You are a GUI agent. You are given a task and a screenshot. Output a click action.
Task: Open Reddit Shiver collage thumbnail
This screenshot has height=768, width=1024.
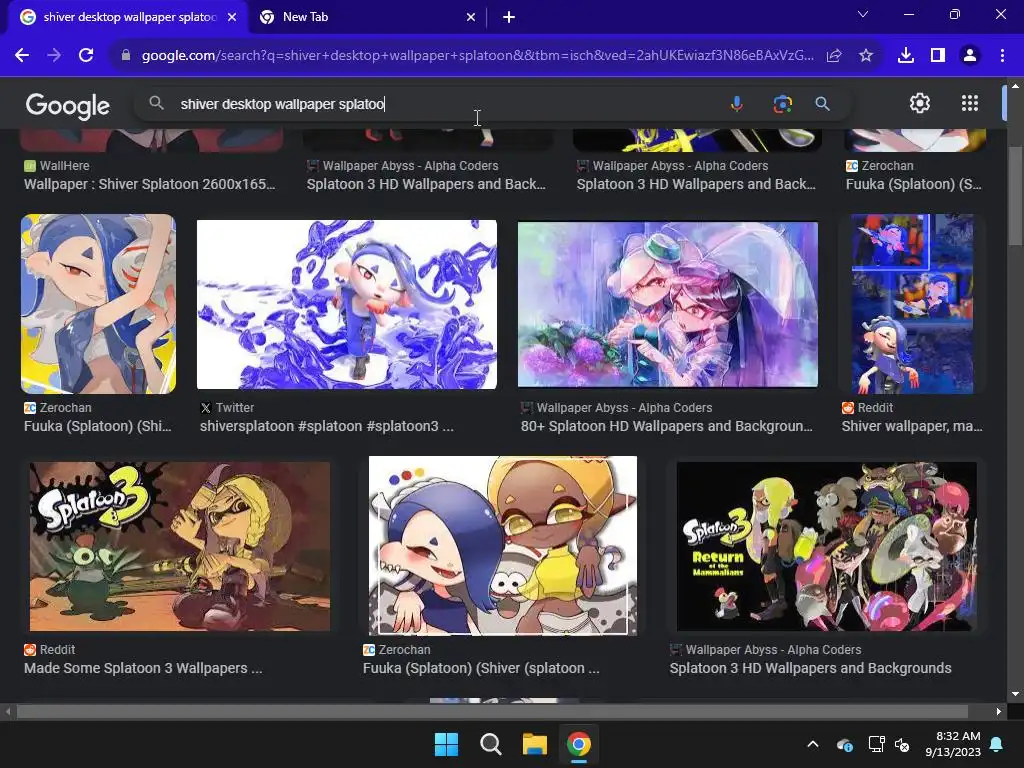(x=912, y=304)
